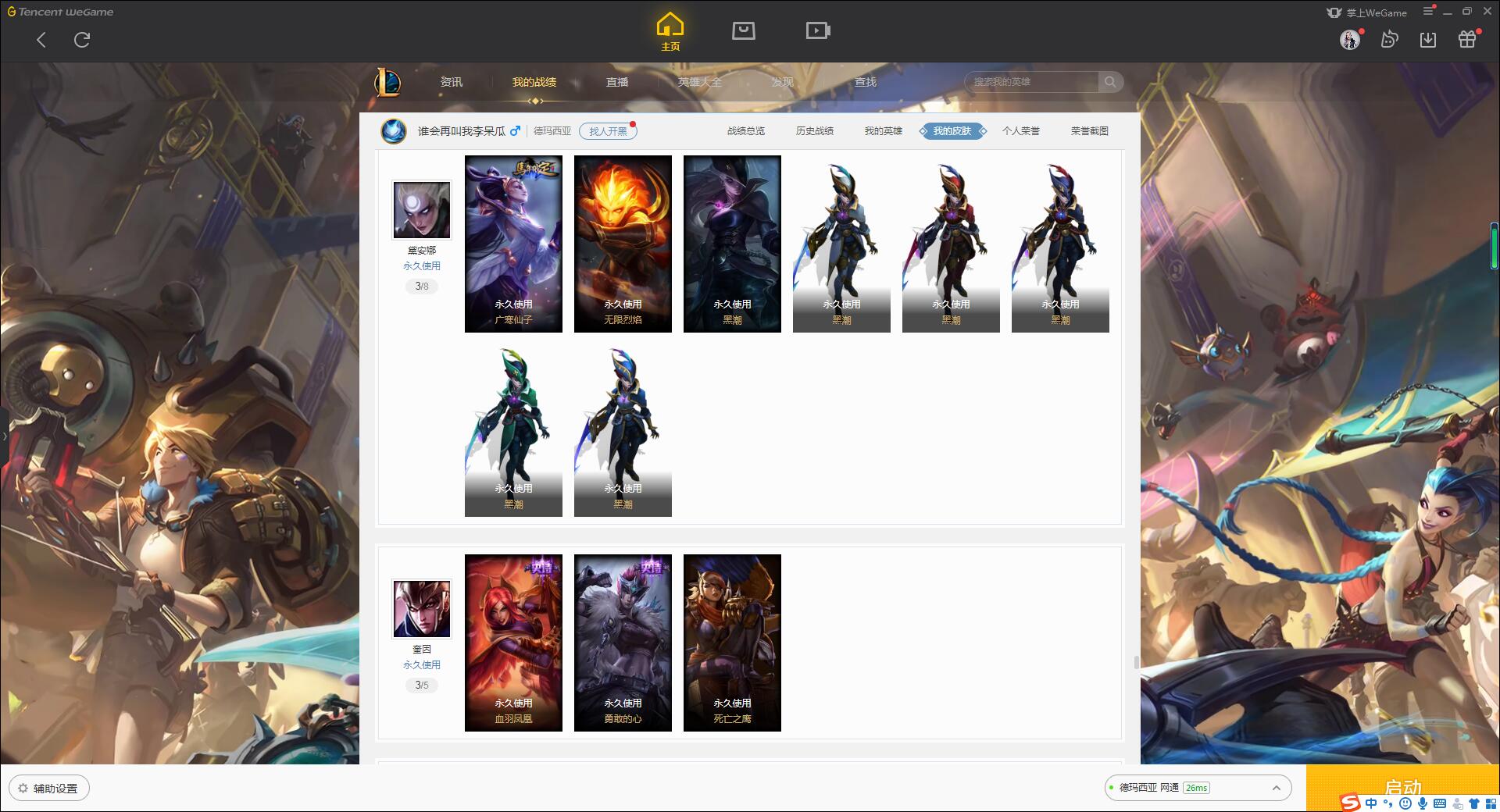Open the WeGame main menu icon
1500x812 pixels.
[1428, 11]
